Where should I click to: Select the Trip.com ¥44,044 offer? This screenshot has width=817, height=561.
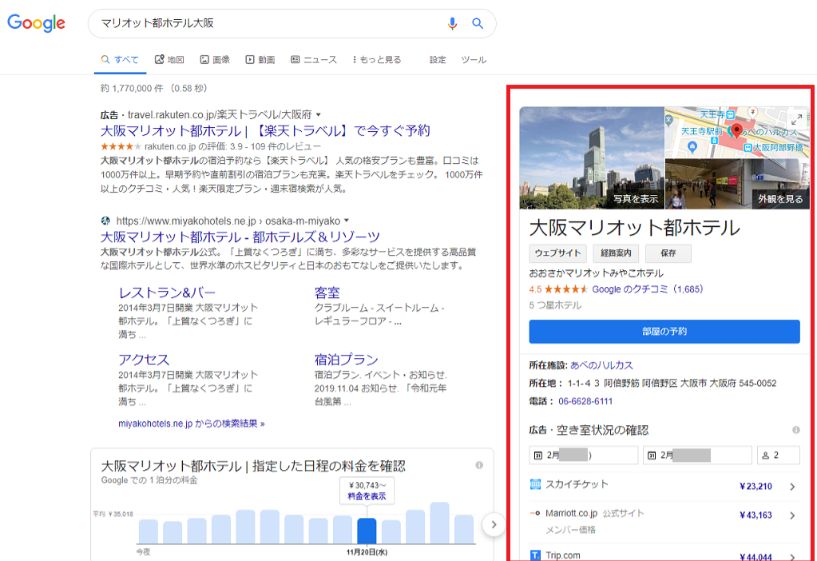coord(664,554)
